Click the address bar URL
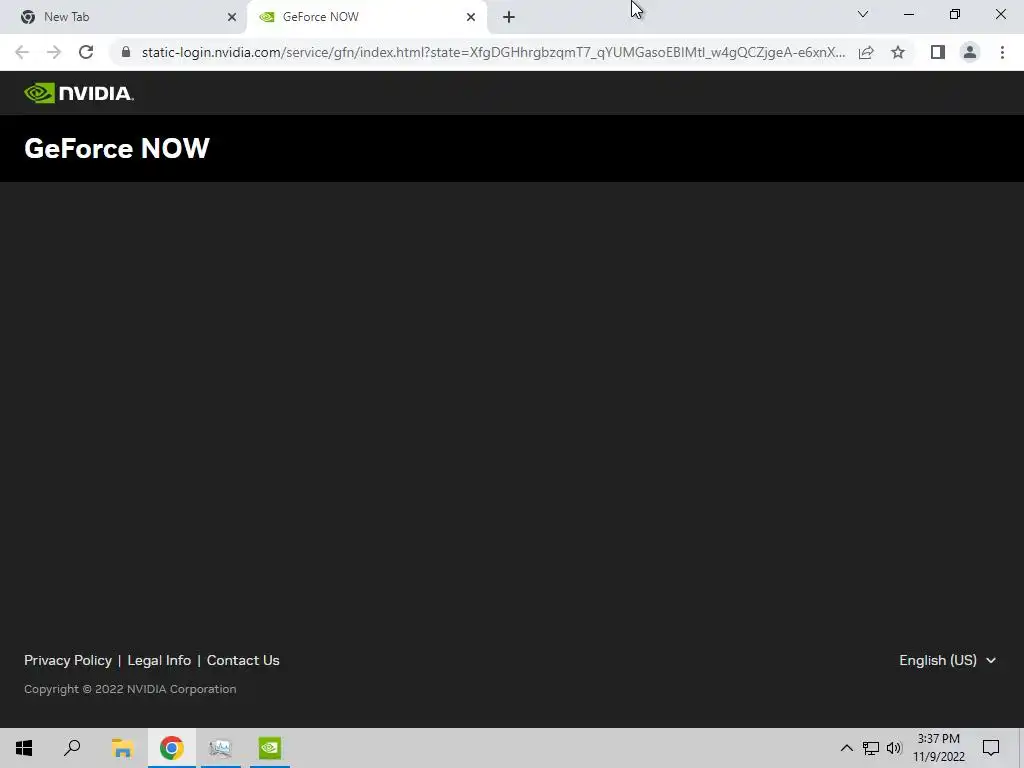The height and width of the screenshot is (768, 1024). 493,52
